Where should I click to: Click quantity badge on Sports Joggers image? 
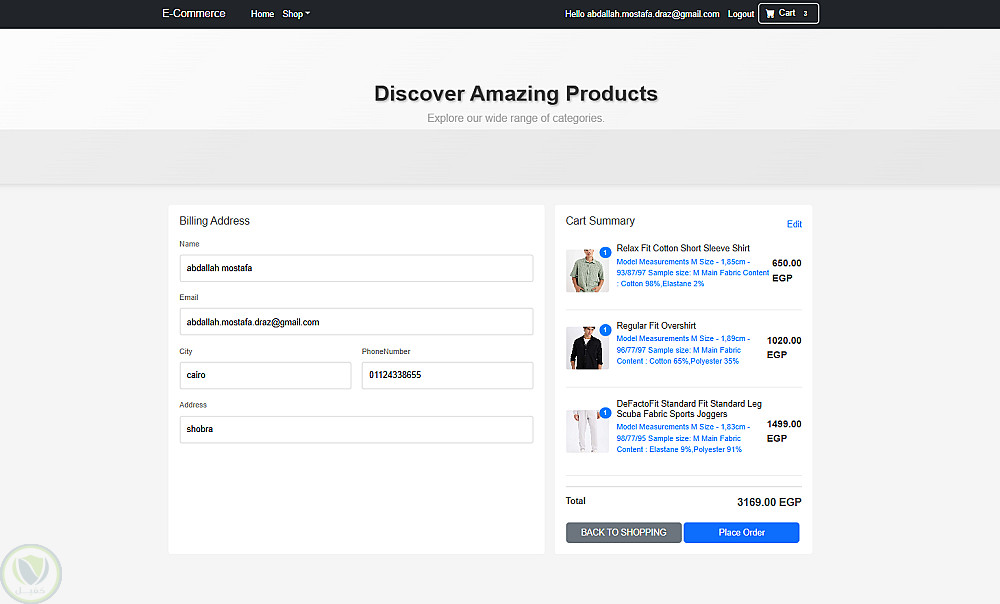[605, 412]
